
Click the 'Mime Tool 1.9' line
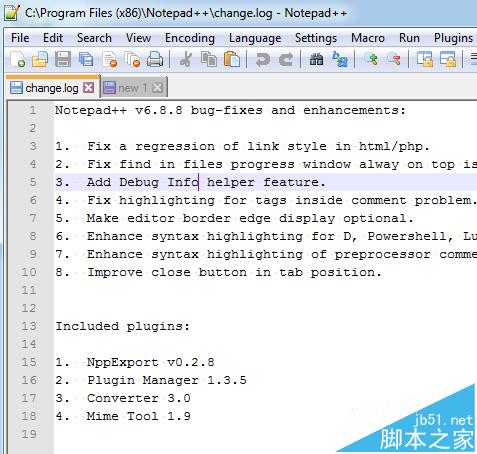coord(123,416)
